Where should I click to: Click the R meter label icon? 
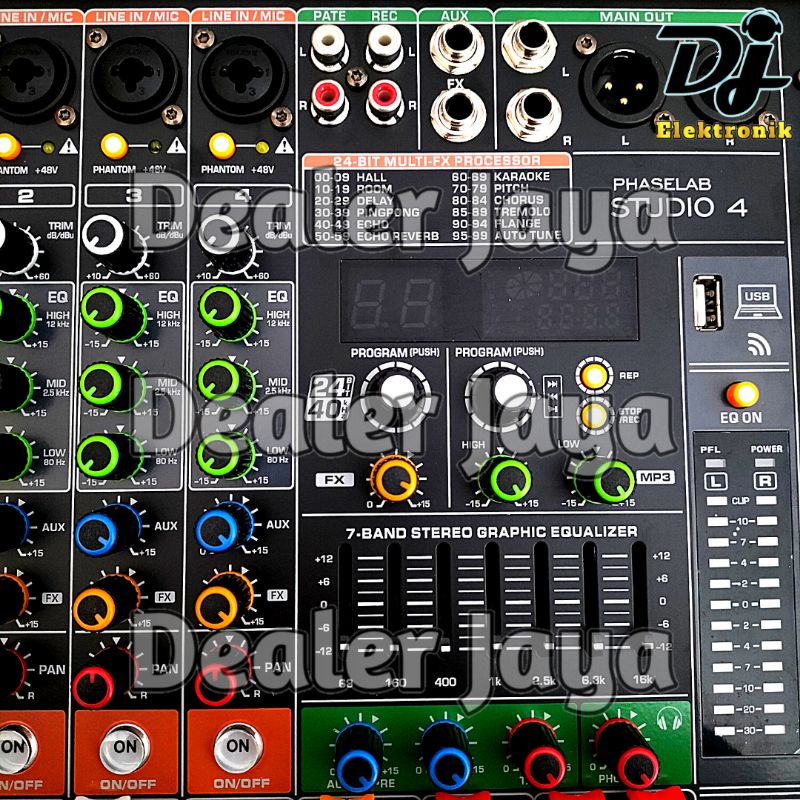tap(765, 481)
